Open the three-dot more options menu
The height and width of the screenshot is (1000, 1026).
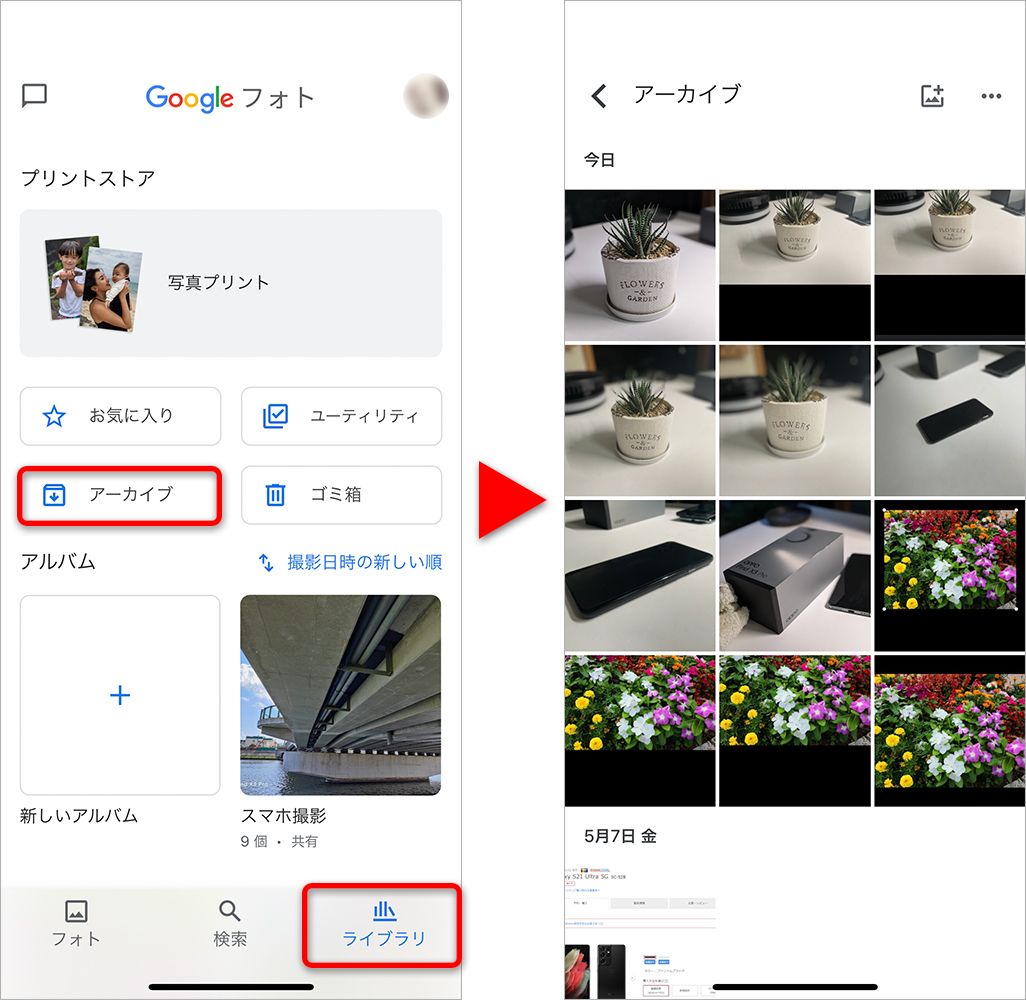pos(991,96)
